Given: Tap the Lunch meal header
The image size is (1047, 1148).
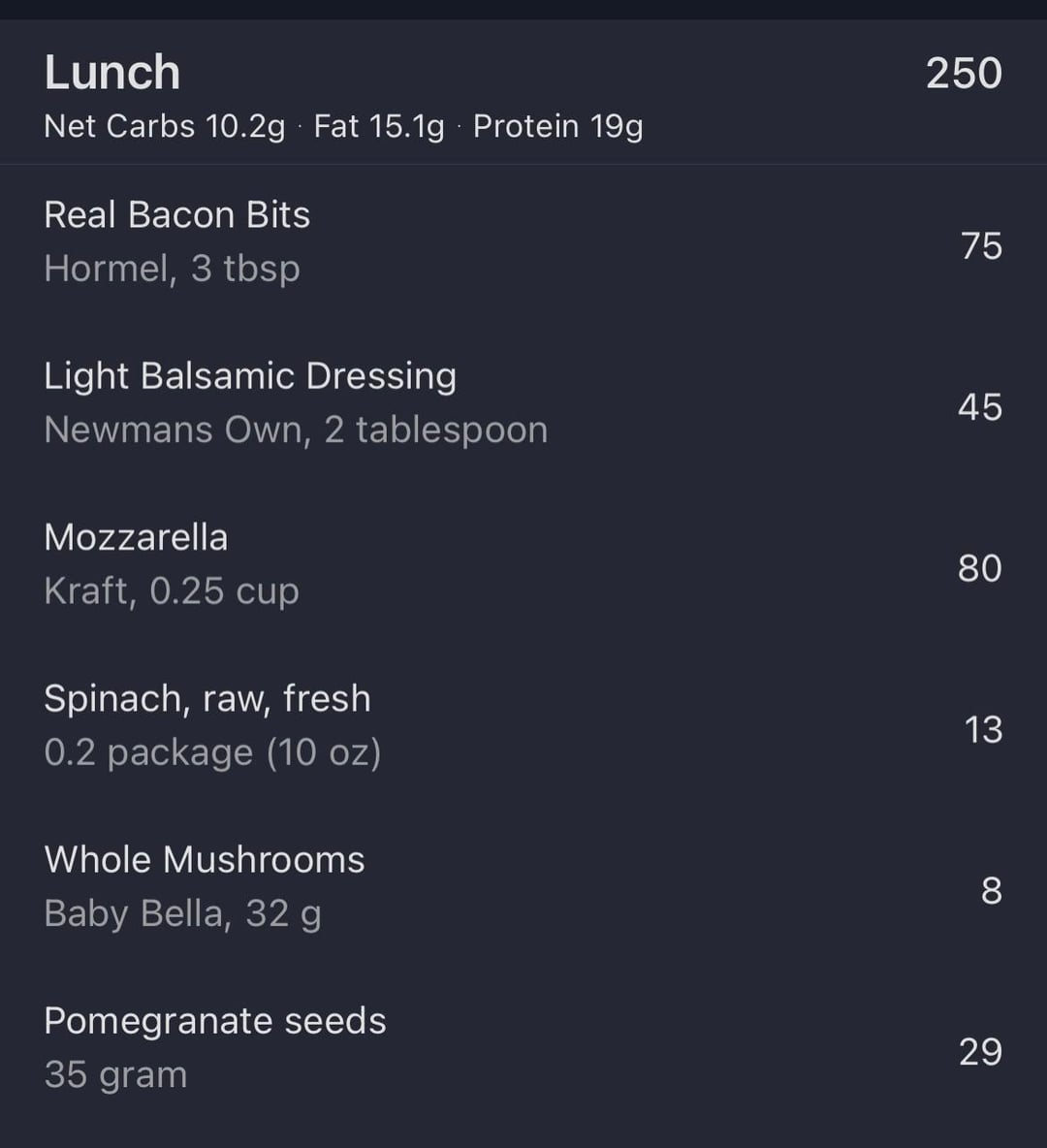Looking at the screenshot, I should click(112, 74).
